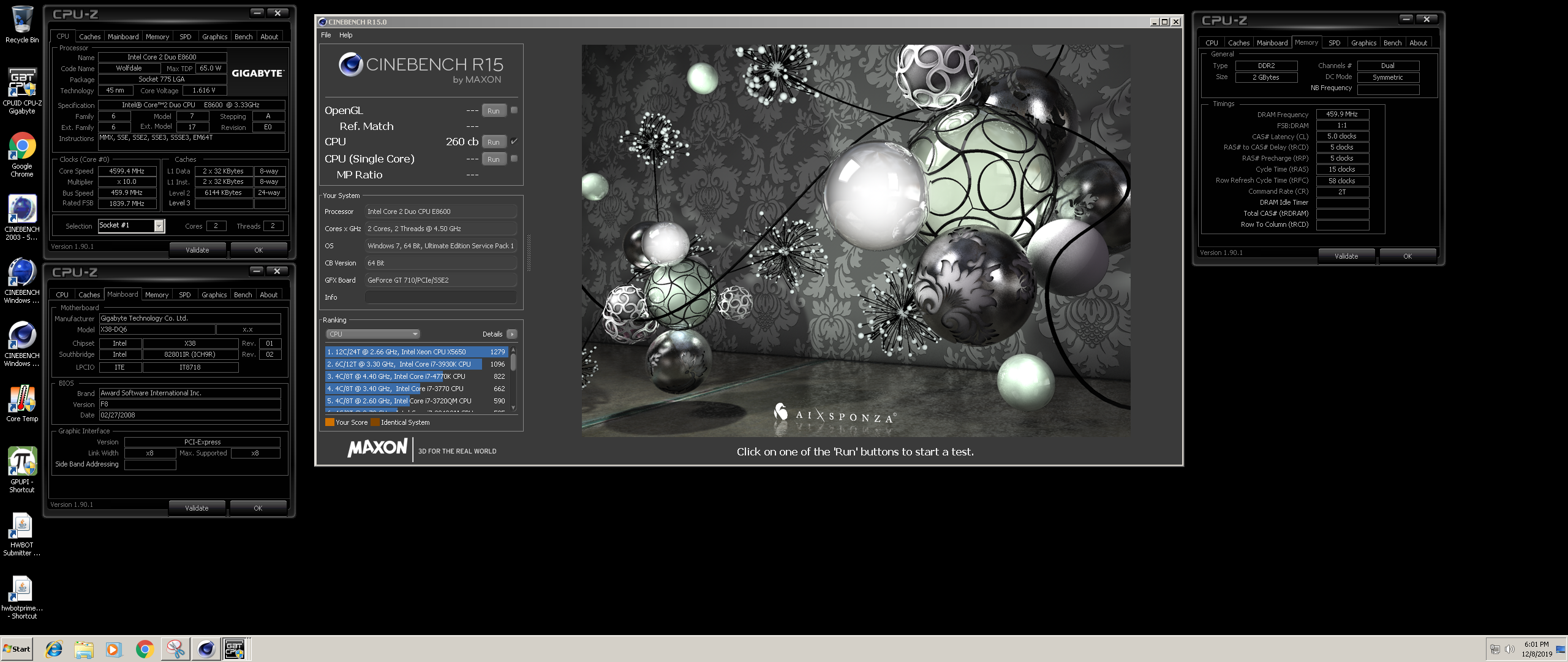Open the volume speaker tray icon
Viewport: 1568px width, 662px height.
(1510, 649)
